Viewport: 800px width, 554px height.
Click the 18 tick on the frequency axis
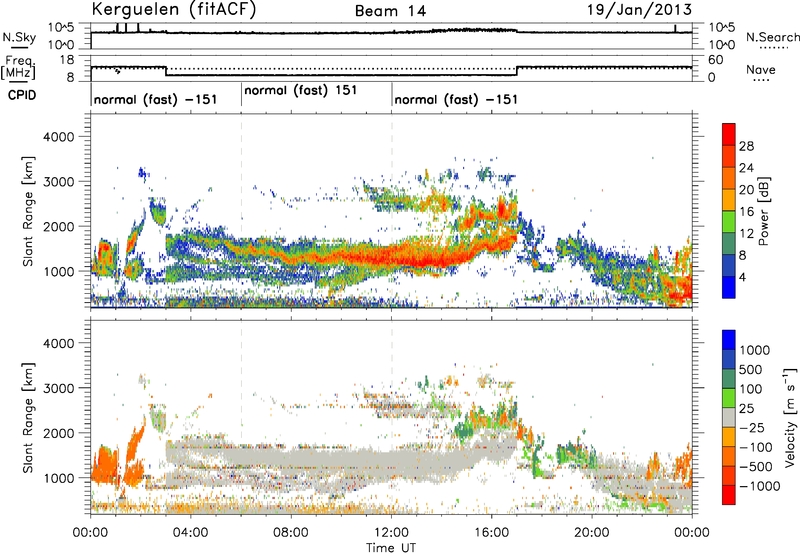point(67,60)
